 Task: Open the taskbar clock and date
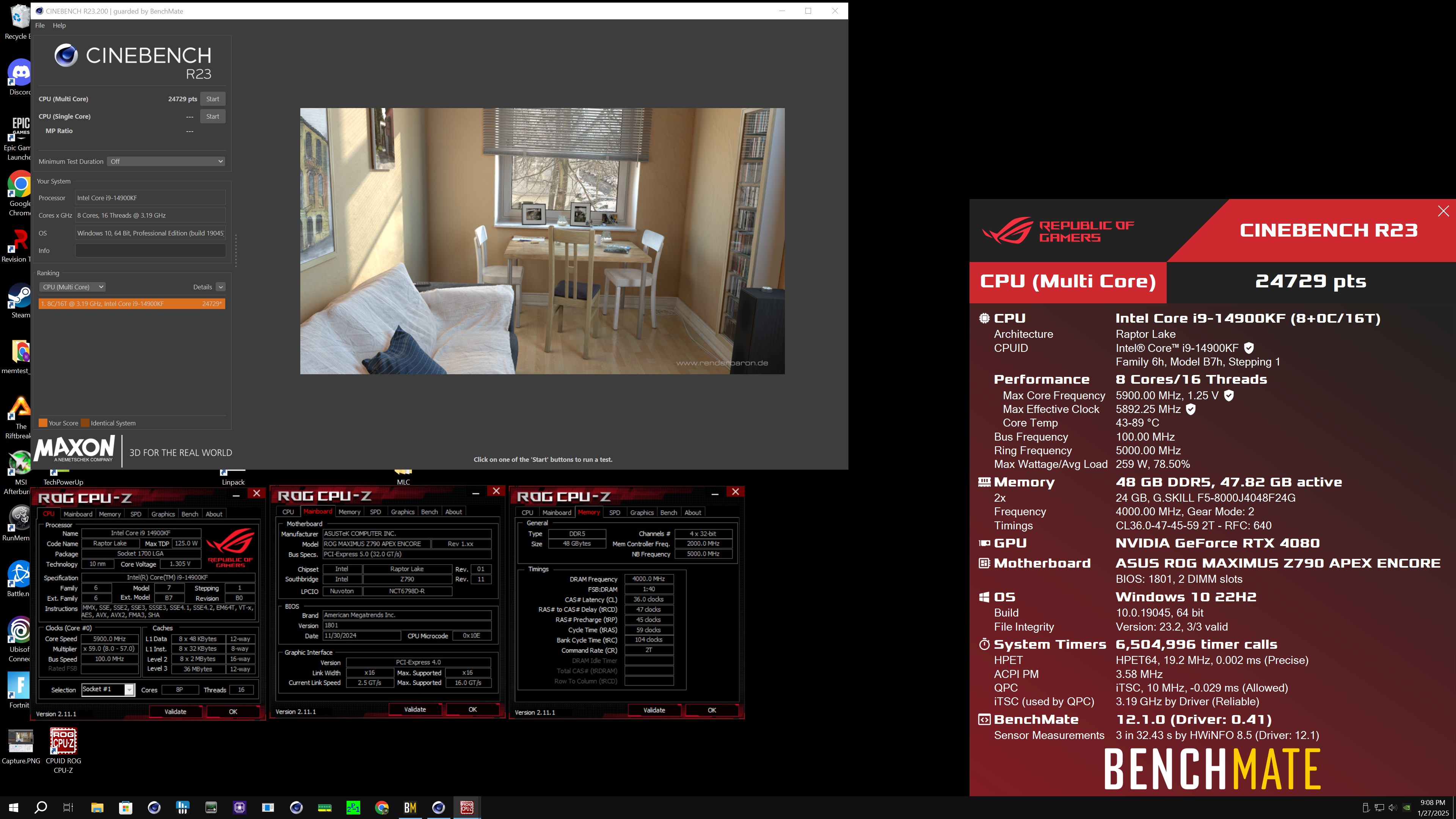tap(1433, 808)
